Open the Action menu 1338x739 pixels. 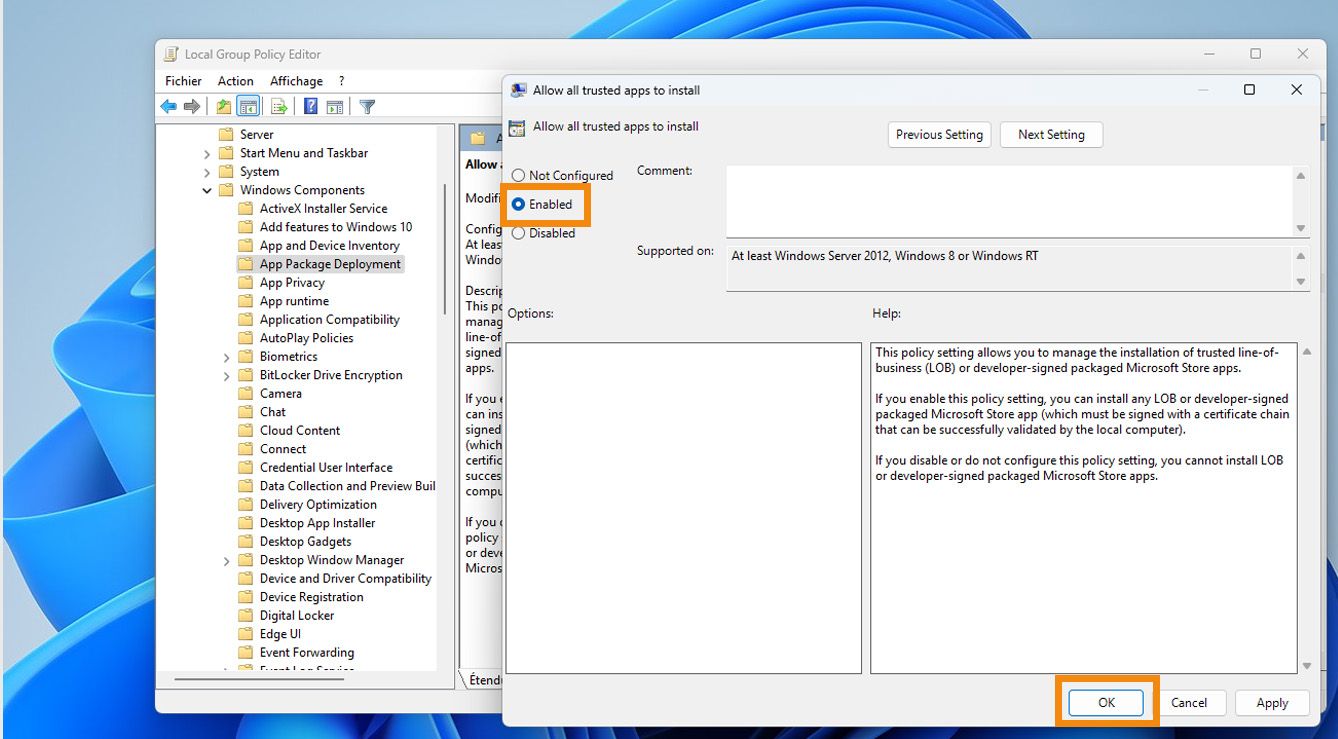tap(236, 81)
